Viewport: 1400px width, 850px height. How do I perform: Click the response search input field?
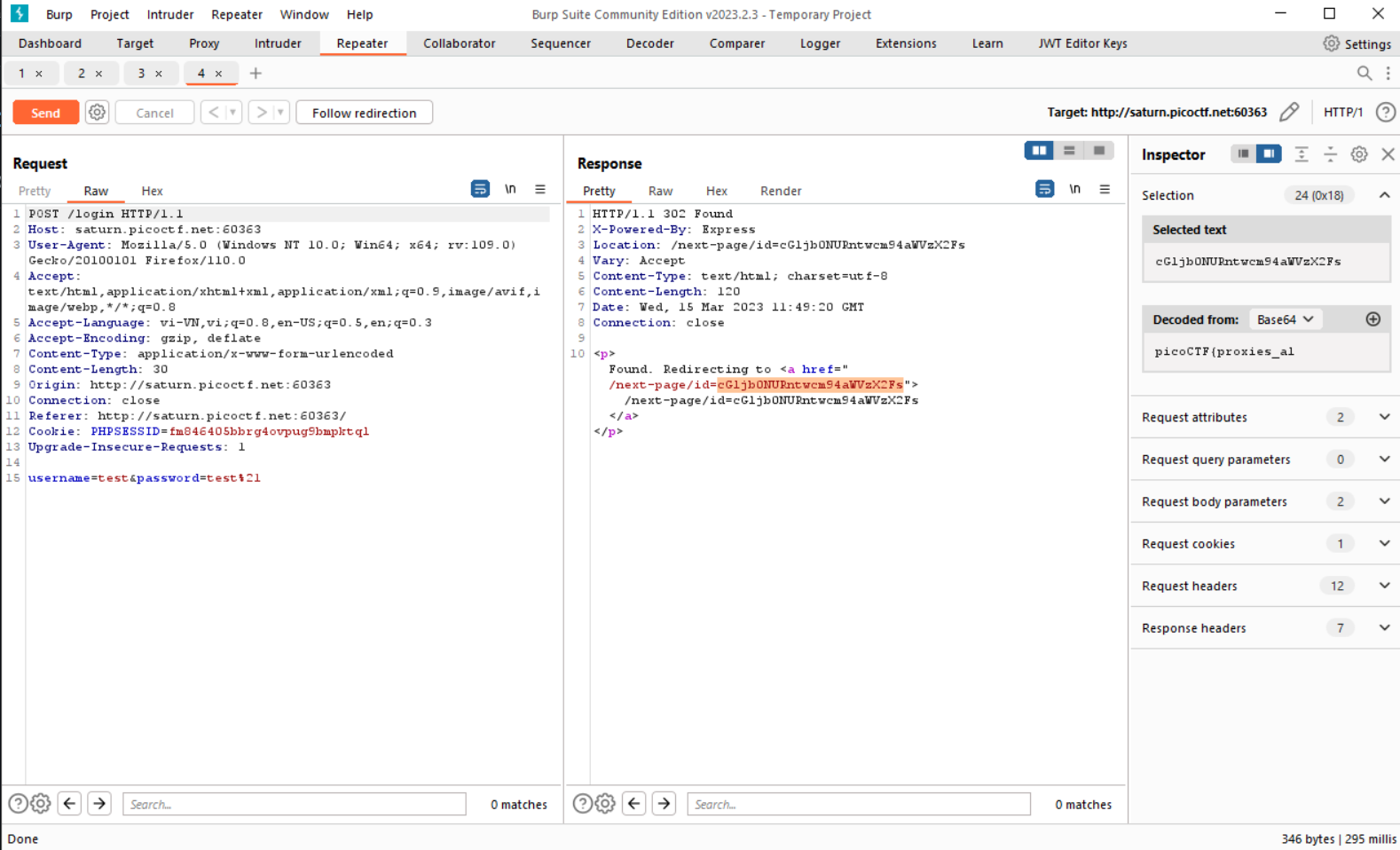pos(859,804)
